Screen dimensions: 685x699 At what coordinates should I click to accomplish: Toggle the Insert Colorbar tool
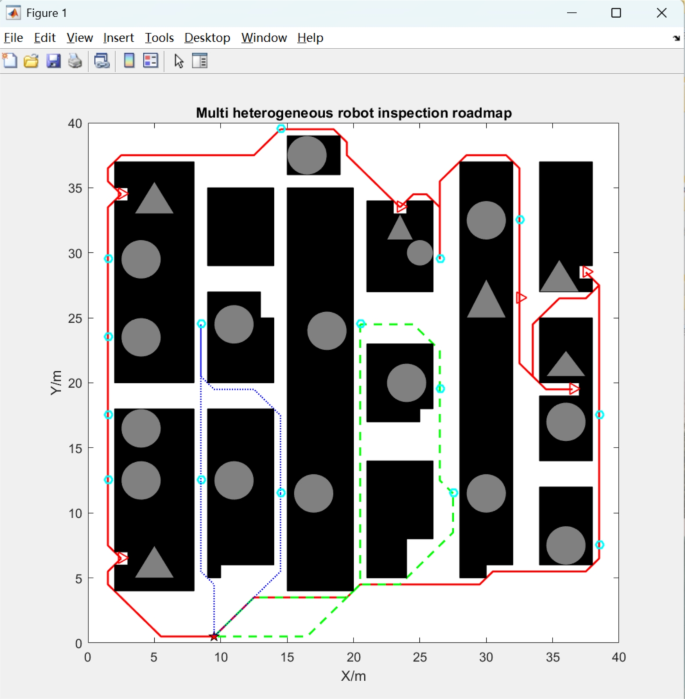tap(129, 61)
